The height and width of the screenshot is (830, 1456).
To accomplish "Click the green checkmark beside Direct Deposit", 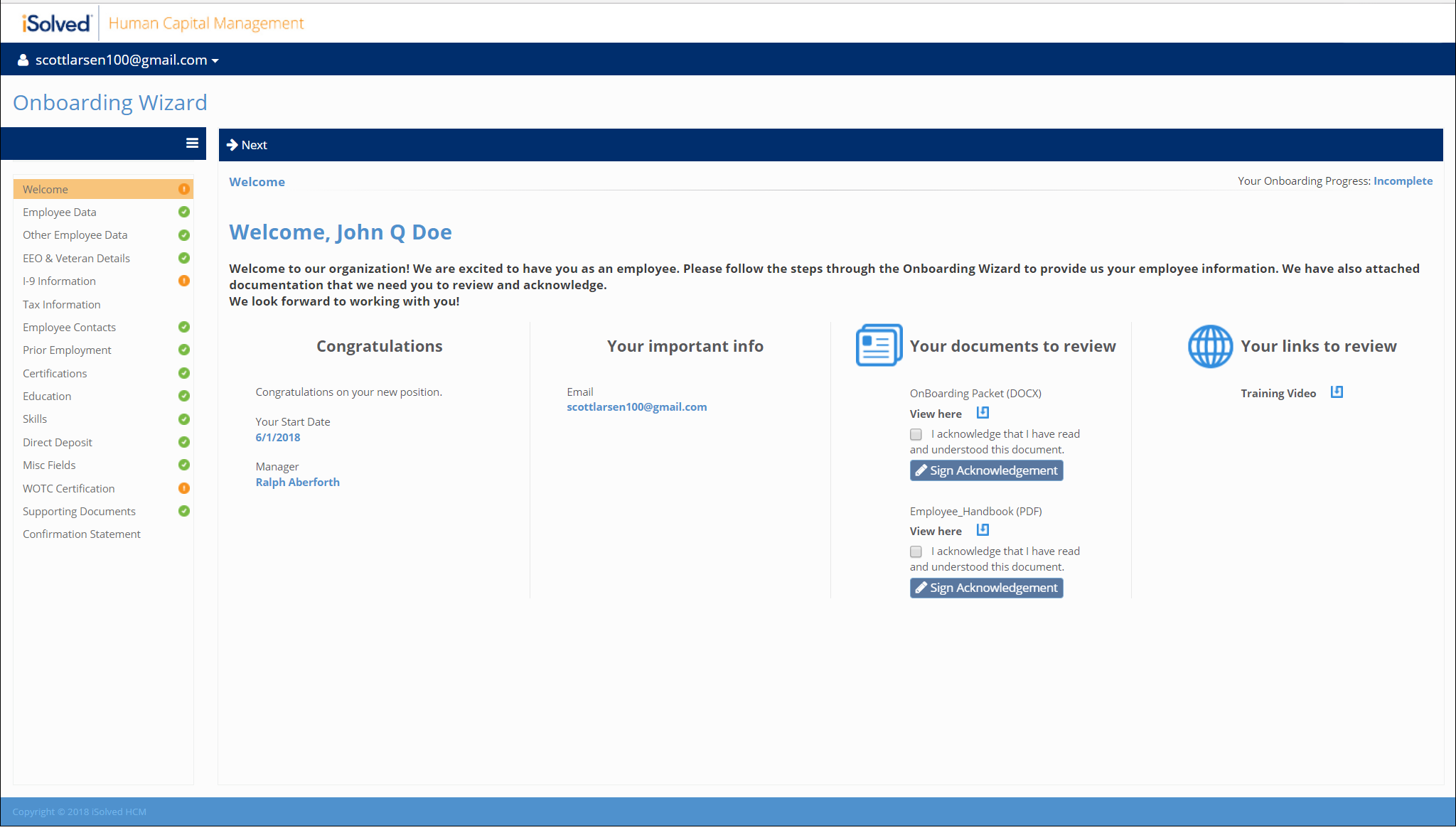I will pos(184,442).
